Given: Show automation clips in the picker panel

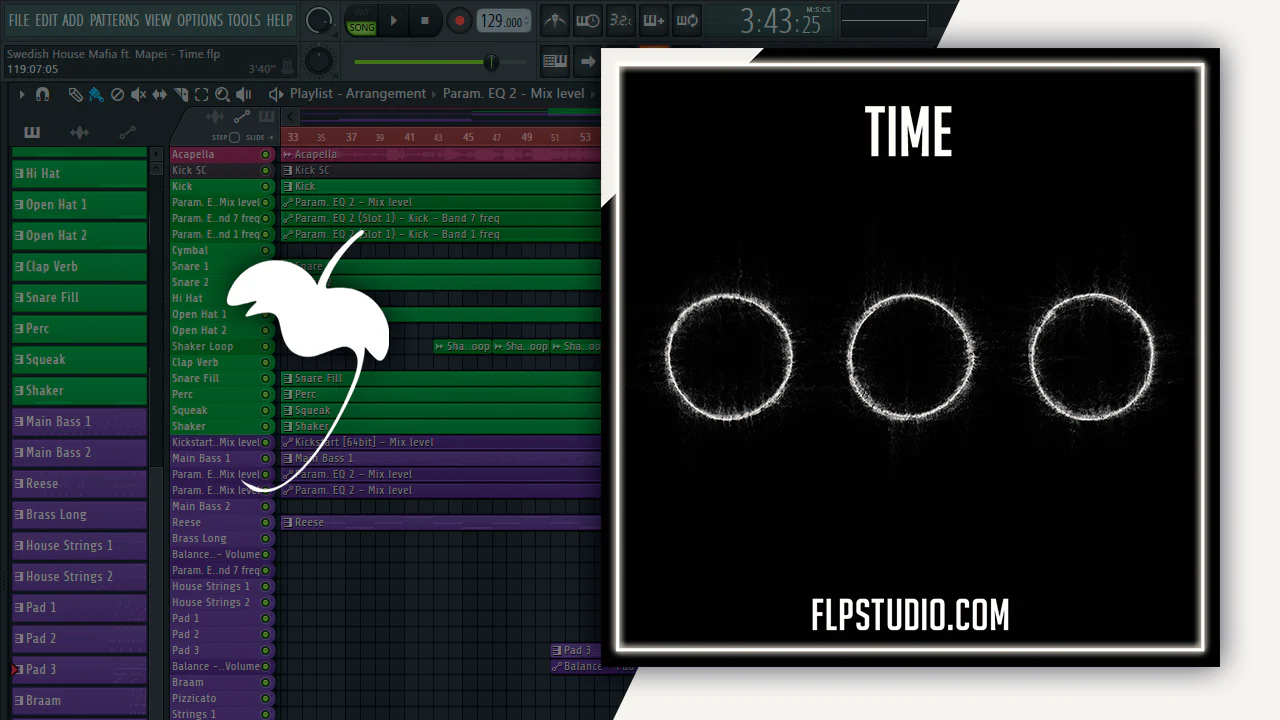Looking at the screenshot, I should (x=127, y=132).
